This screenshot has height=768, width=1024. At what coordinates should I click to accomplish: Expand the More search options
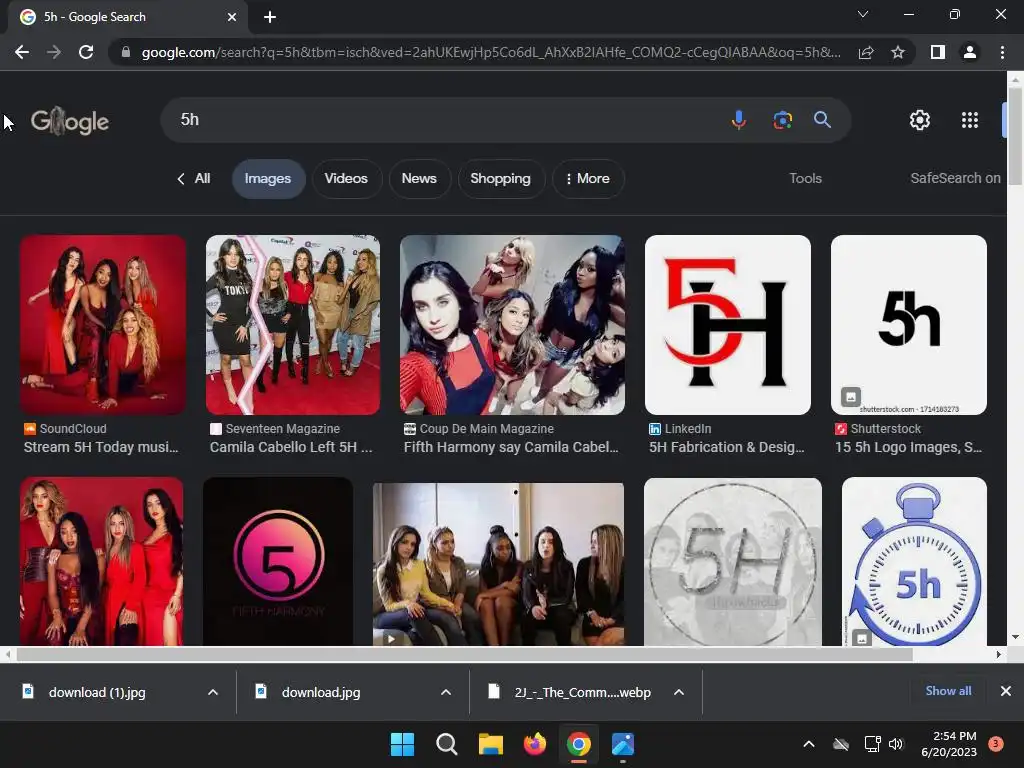point(588,178)
